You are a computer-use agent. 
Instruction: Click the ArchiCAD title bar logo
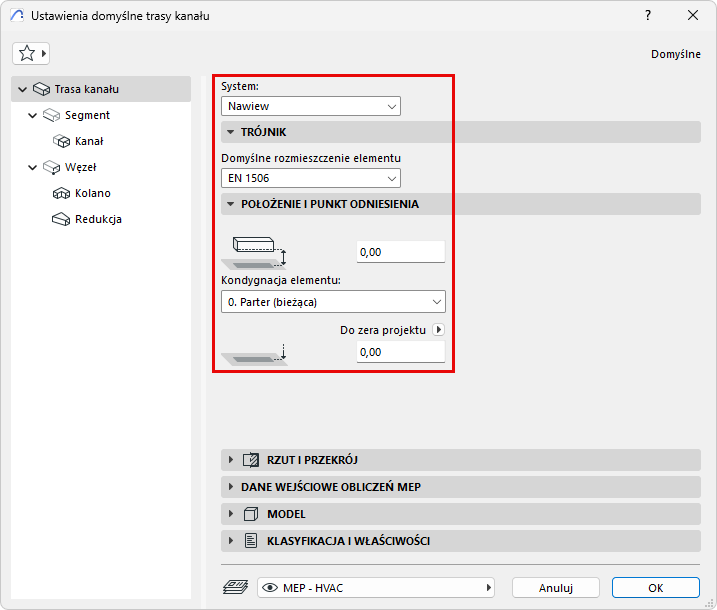17,16
